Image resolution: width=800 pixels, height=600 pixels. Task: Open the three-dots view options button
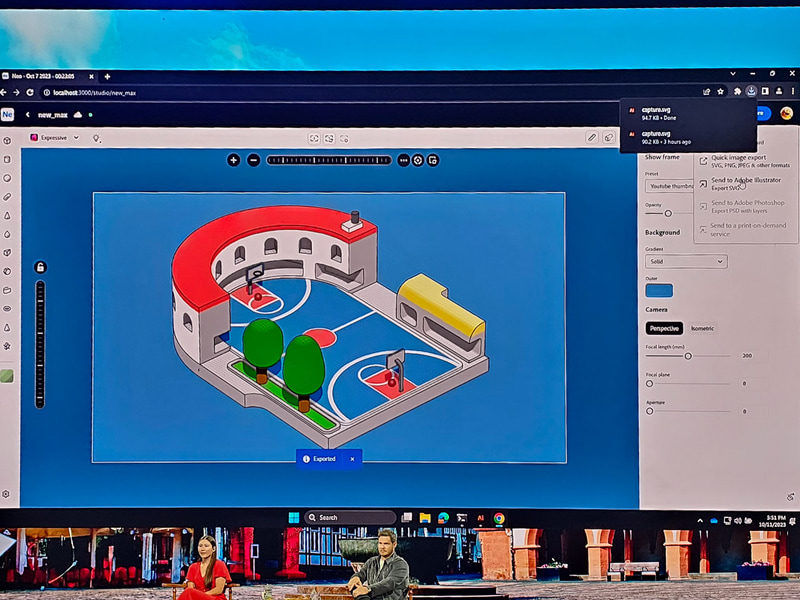click(x=403, y=160)
